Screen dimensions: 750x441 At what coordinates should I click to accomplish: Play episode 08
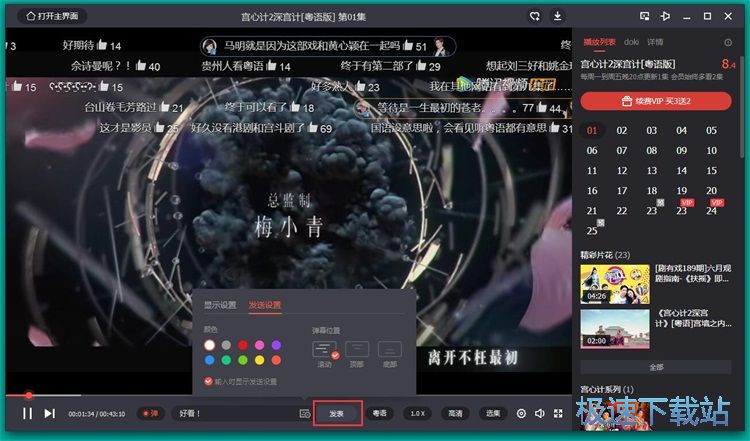tap(651, 151)
